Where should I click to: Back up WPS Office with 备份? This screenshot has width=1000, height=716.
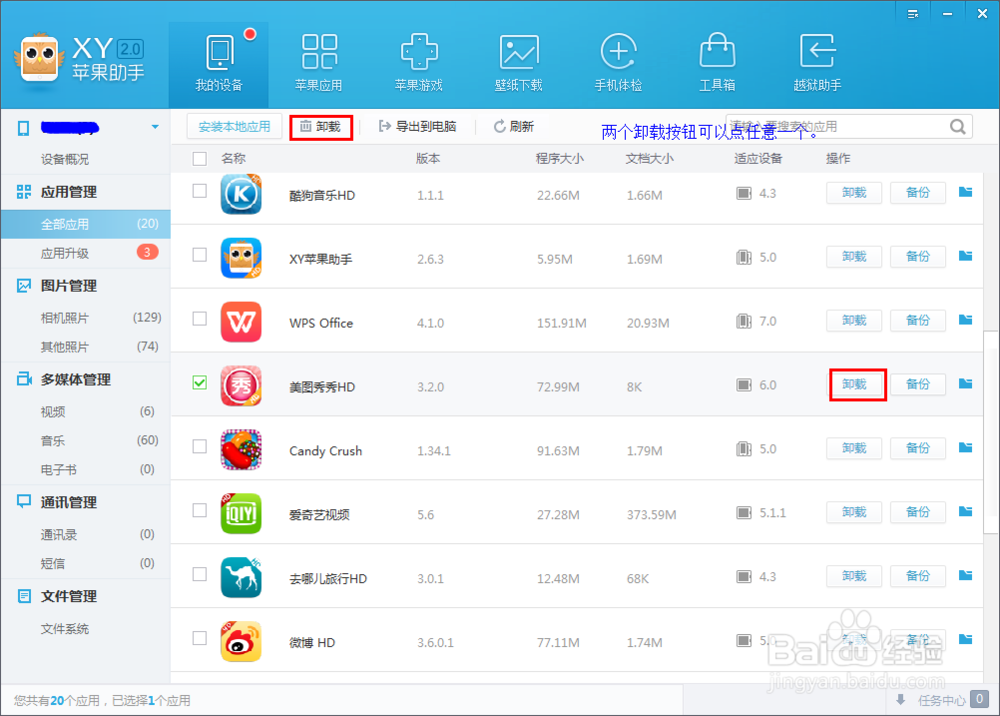pos(918,320)
